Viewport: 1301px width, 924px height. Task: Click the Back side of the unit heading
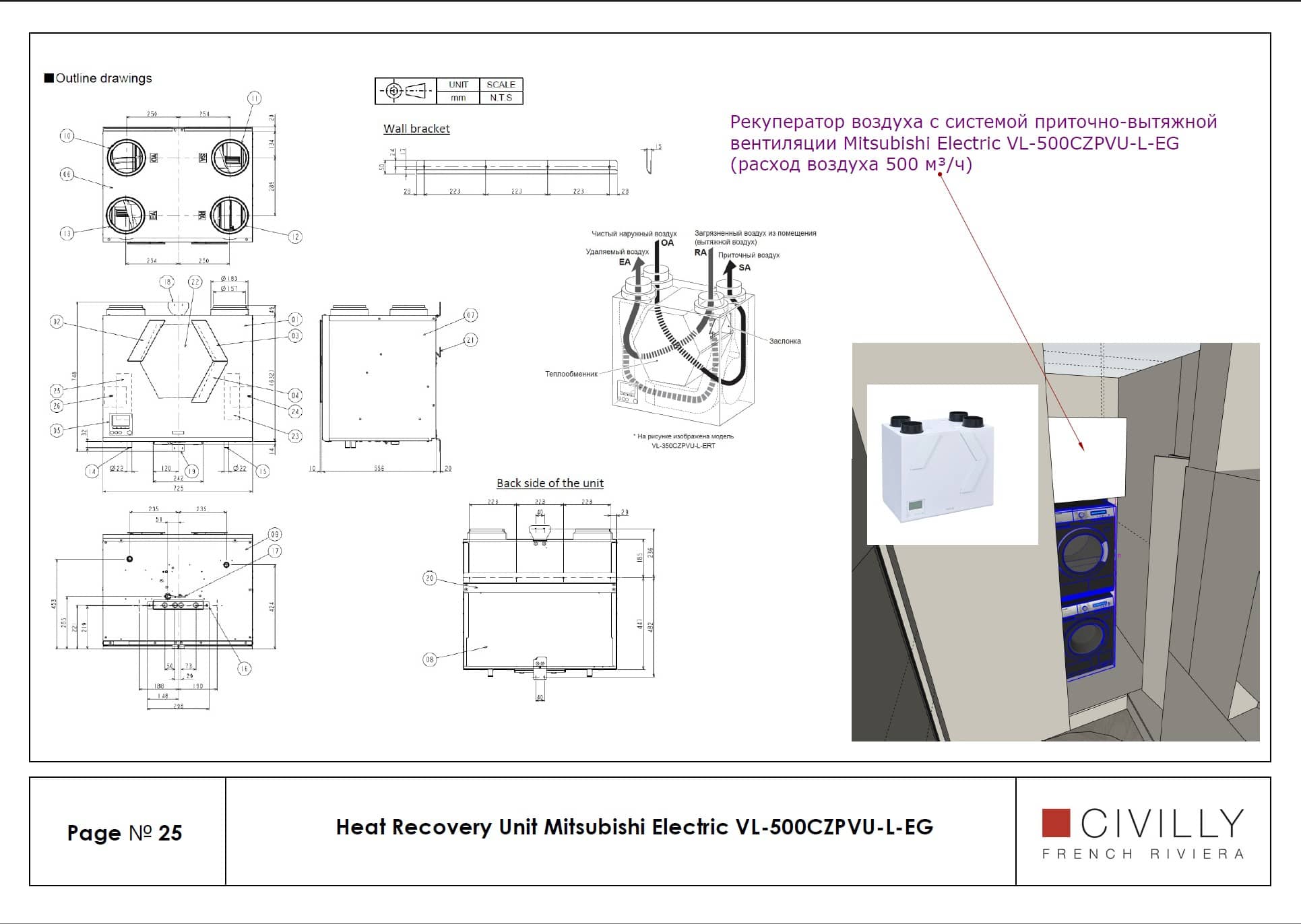pyautogui.click(x=550, y=483)
